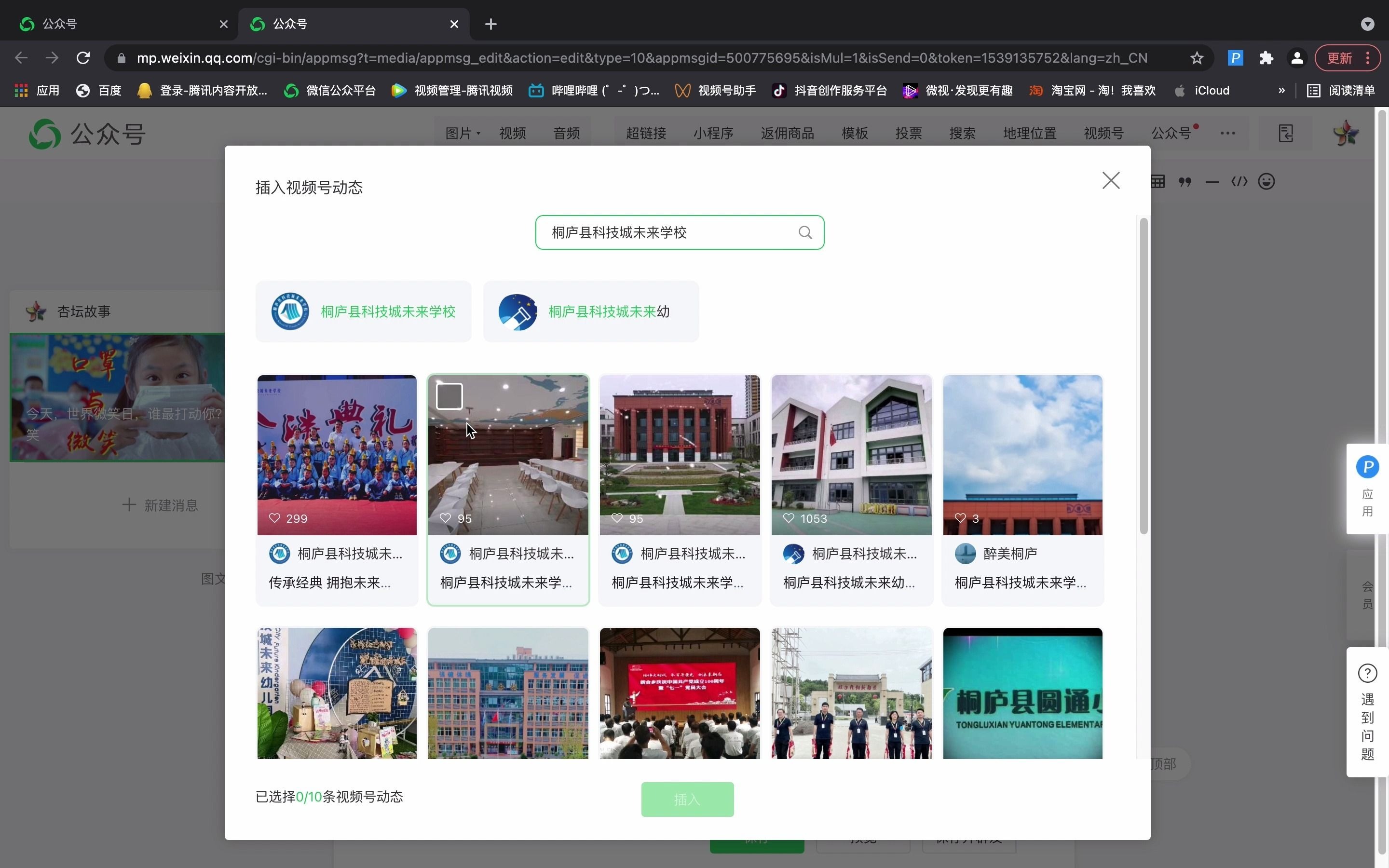
Task: Click the 图片 toolbar icon
Action: coord(460,133)
